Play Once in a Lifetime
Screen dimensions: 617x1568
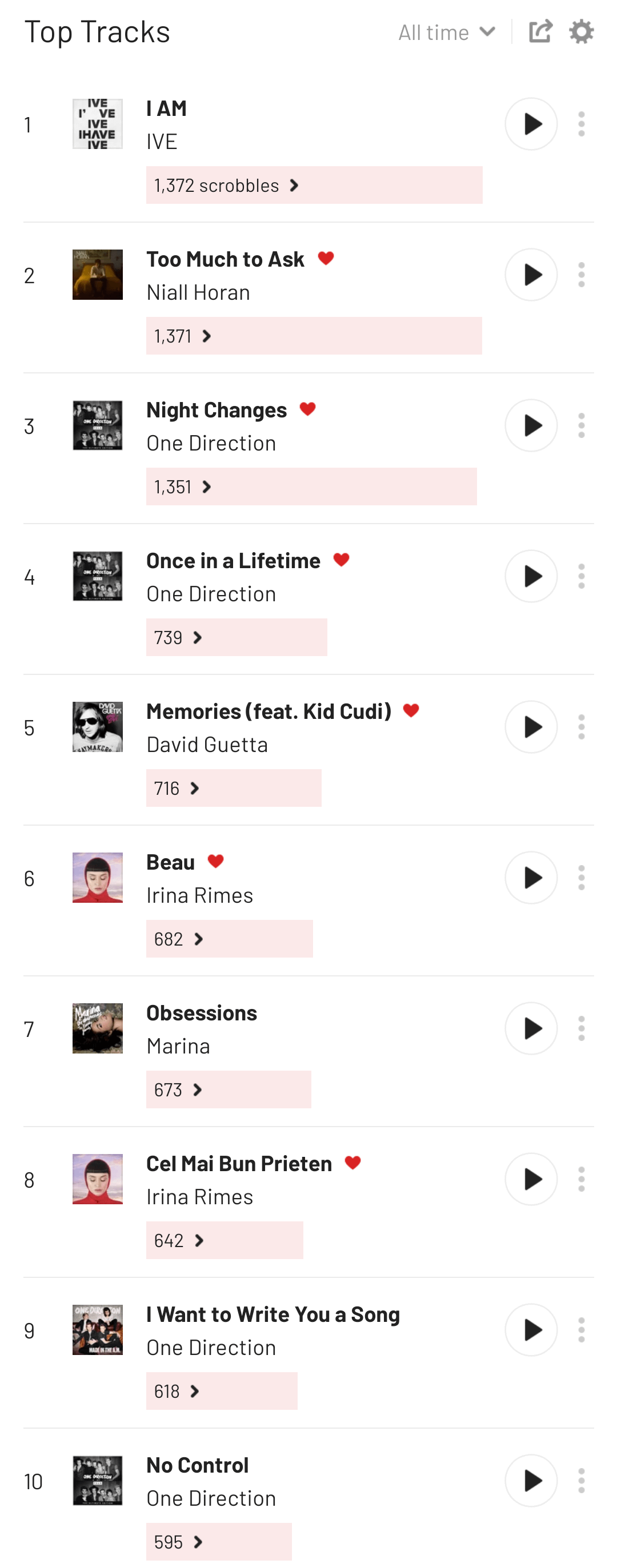(531, 576)
